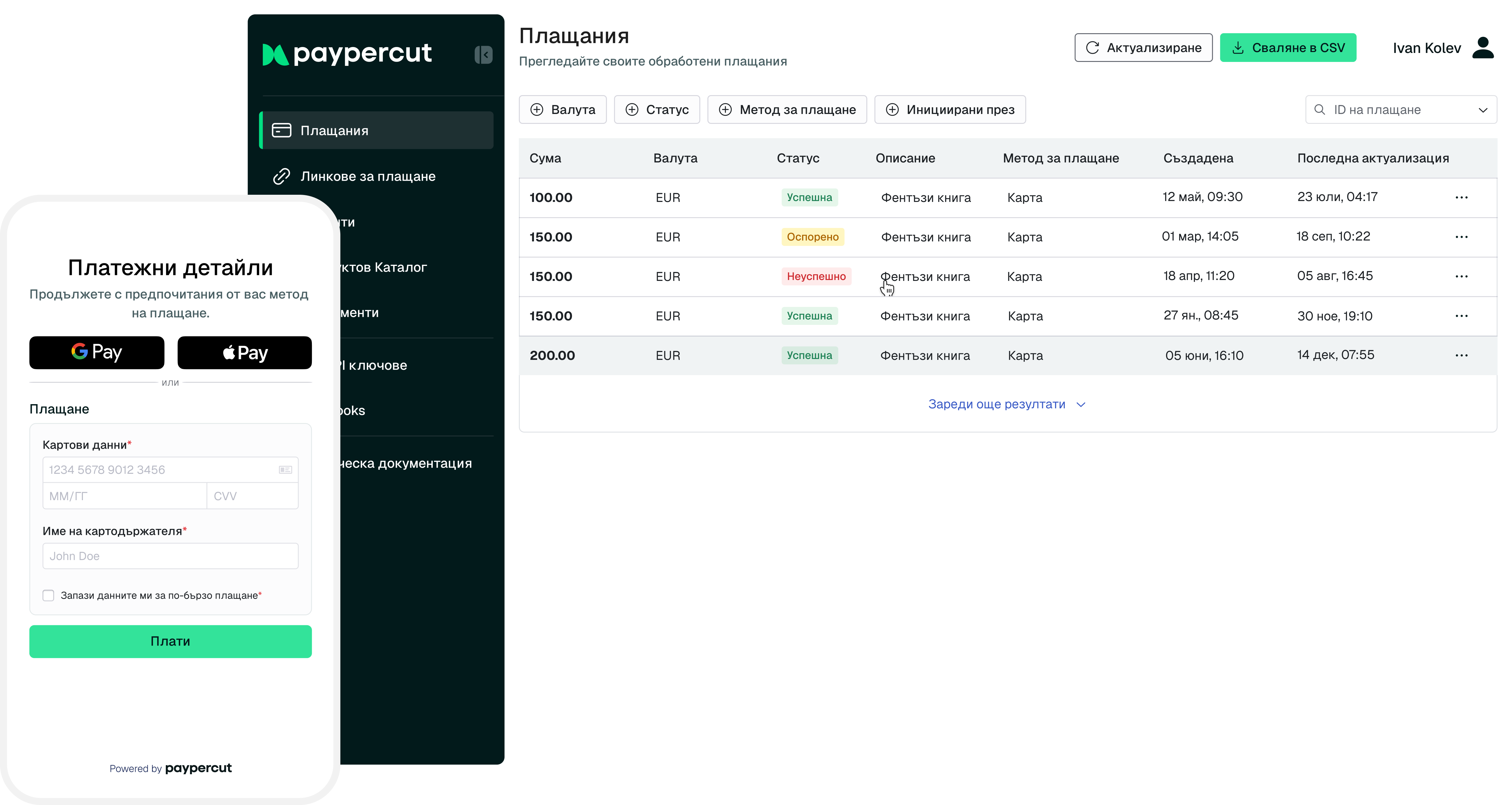Viewport: 1512px width, 805px height.
Task: Click the Създадена column header
Action: tap(1198, 158)
